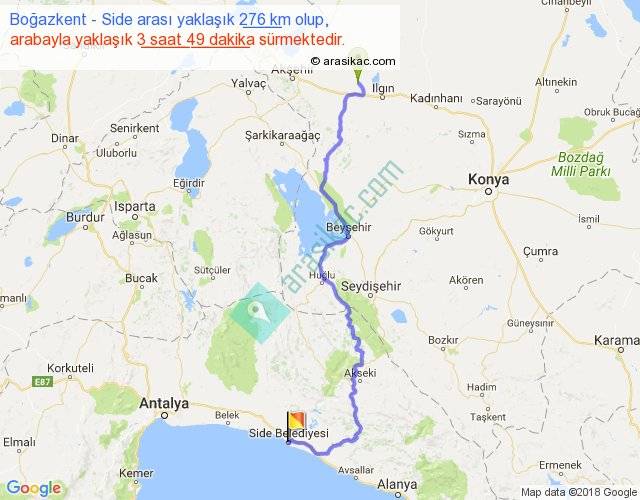The width and height of the screenshot is (640, 500).
Task: Click the Bozdağ Milli Parkı label
Action: (x=581, y=164)
